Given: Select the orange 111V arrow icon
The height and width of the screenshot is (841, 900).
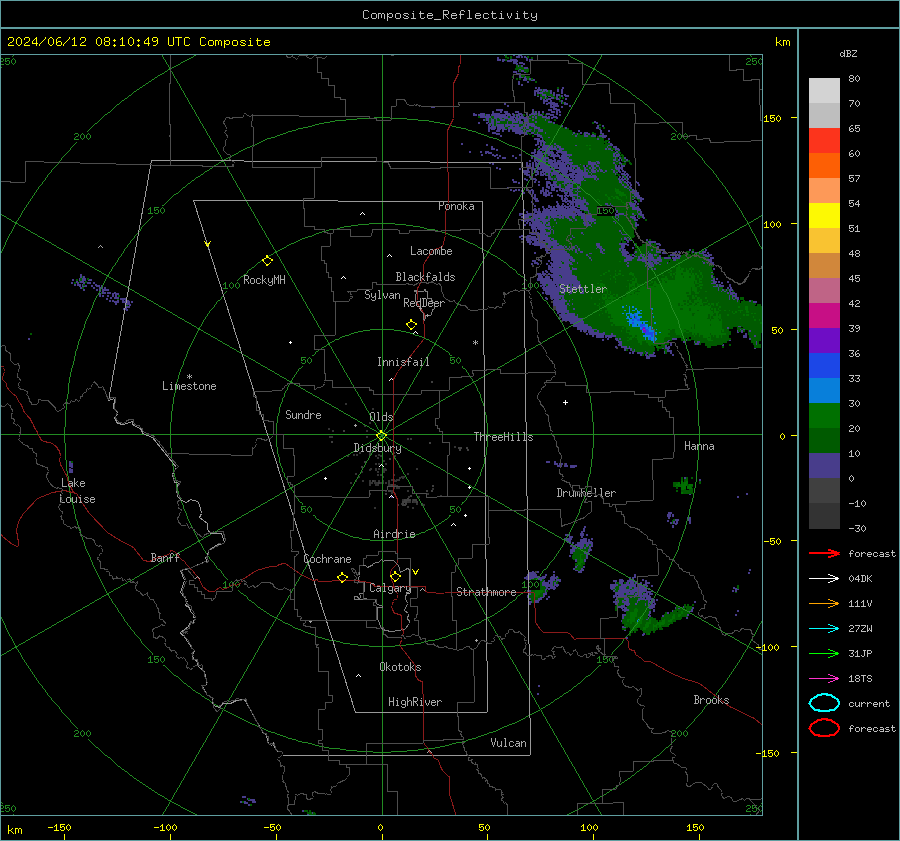Looking at the screenshot, I should 824,603.
